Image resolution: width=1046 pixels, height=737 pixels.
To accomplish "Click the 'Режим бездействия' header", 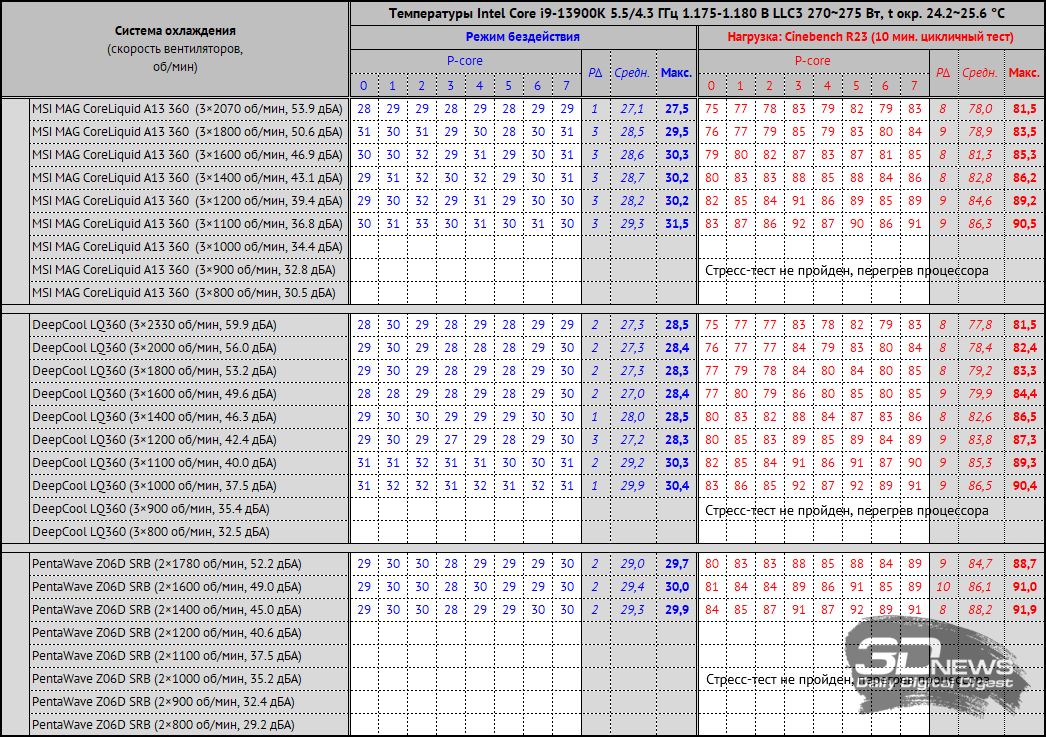I will [522, 37].
